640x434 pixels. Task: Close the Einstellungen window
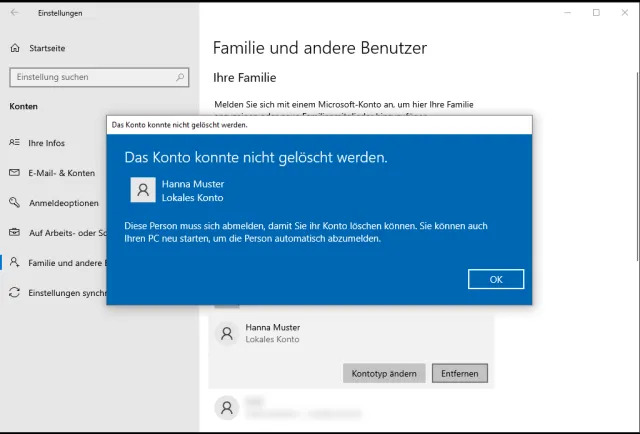(x=625, y=13)
